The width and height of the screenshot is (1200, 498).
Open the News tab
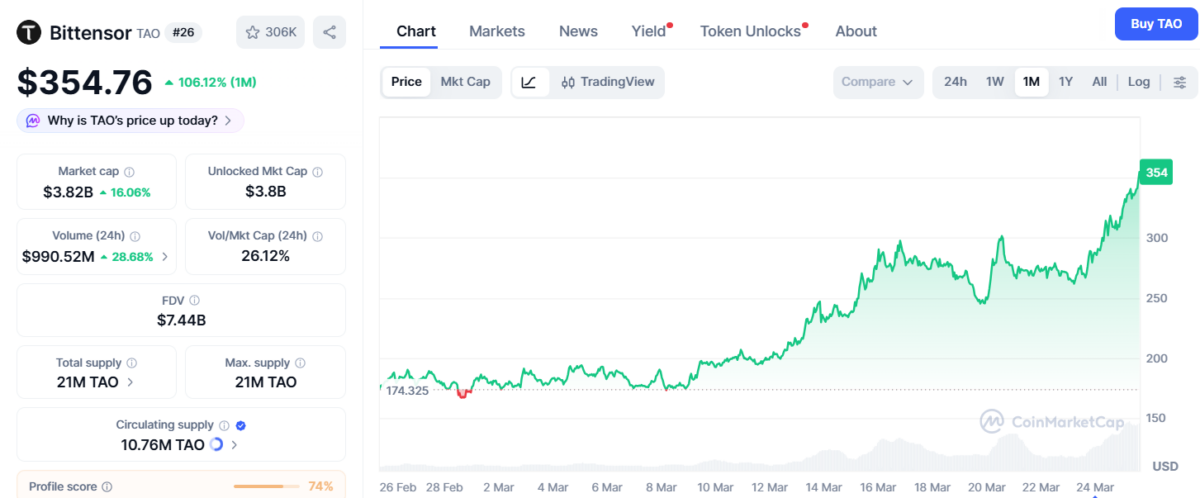(578, 31)
